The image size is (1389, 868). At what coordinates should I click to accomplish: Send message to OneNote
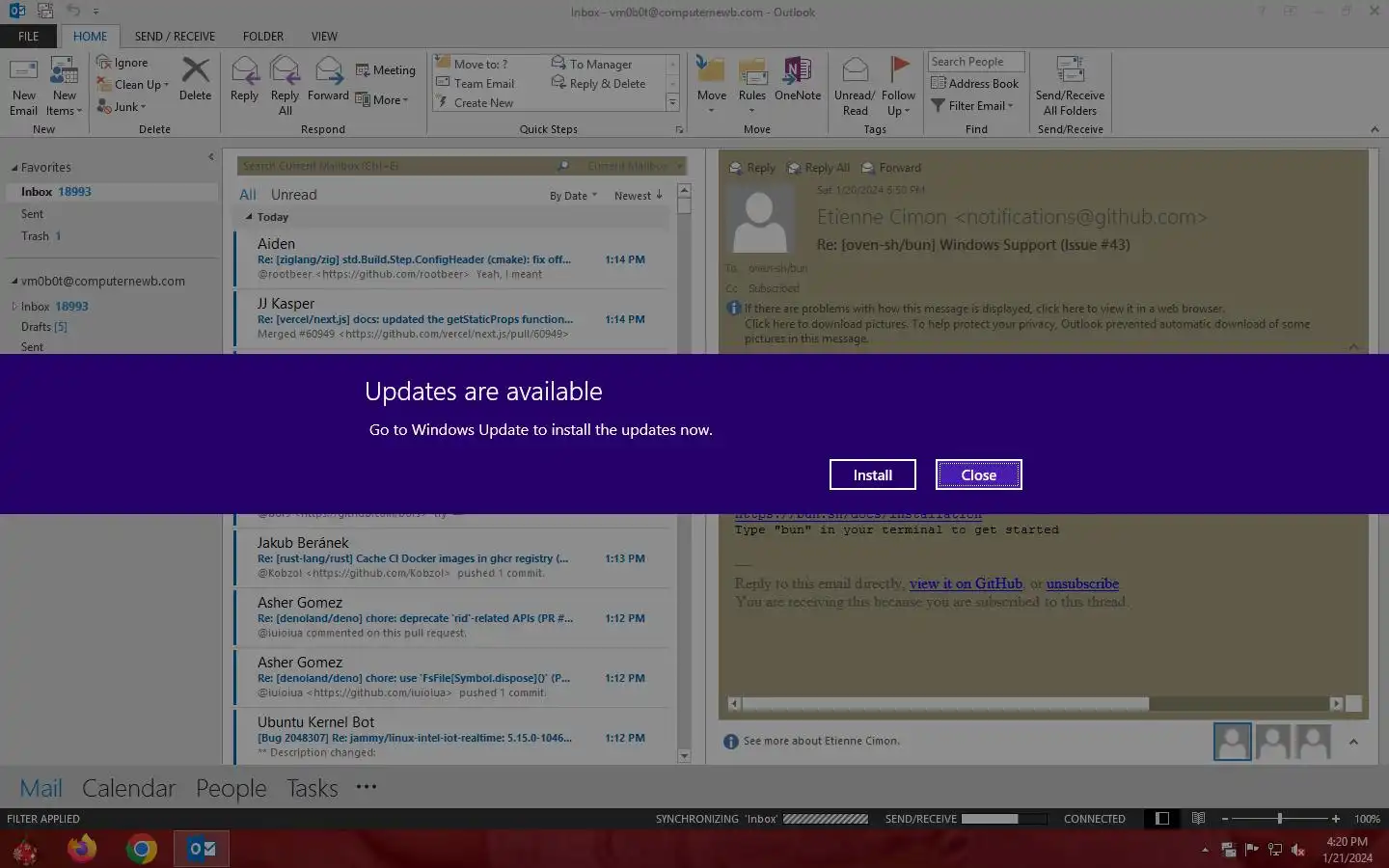click(798, 79)
